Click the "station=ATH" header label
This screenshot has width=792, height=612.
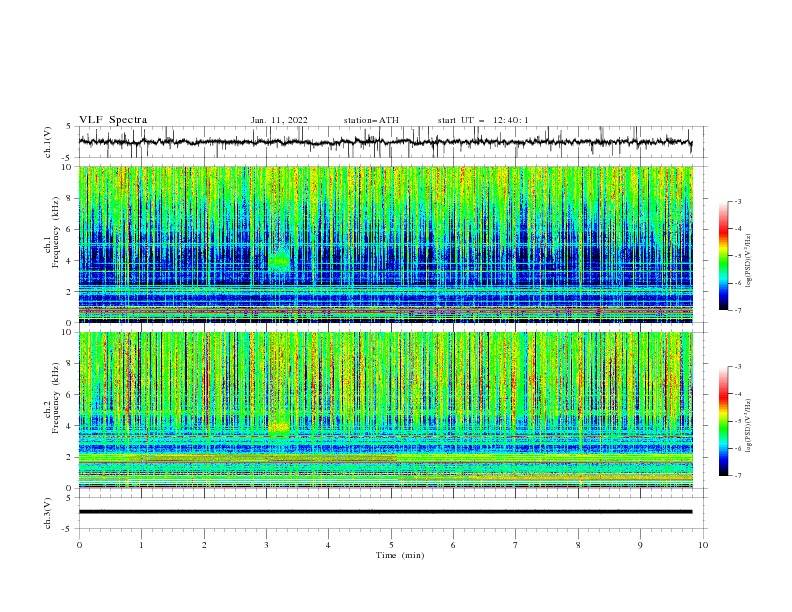click(371, 120)
